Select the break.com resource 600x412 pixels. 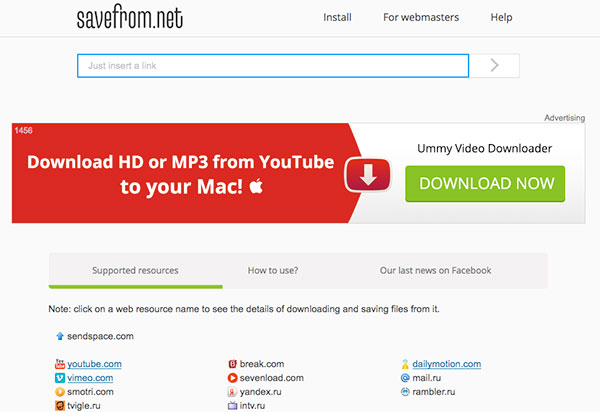click(x=262, y=364)
